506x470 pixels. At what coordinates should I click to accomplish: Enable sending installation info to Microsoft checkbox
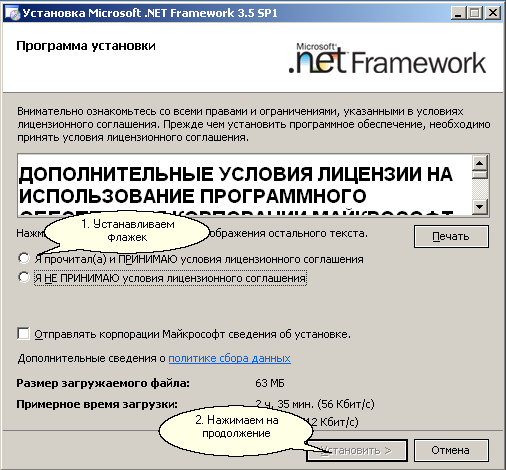coord(23,334)
